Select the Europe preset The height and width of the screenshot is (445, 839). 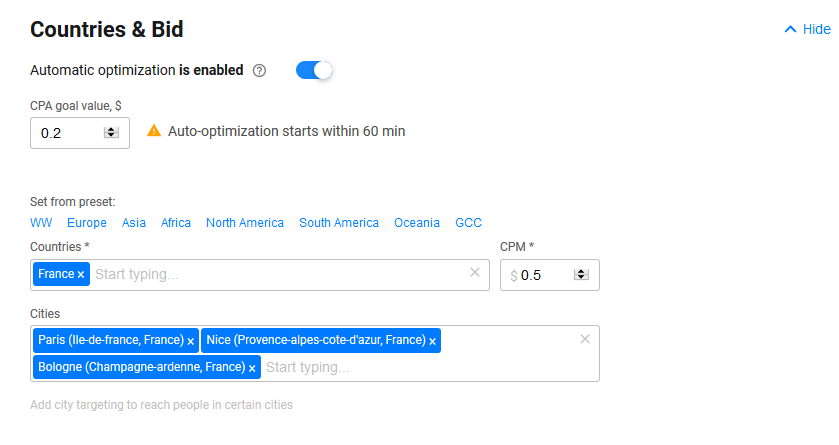[x=87, y=223]
